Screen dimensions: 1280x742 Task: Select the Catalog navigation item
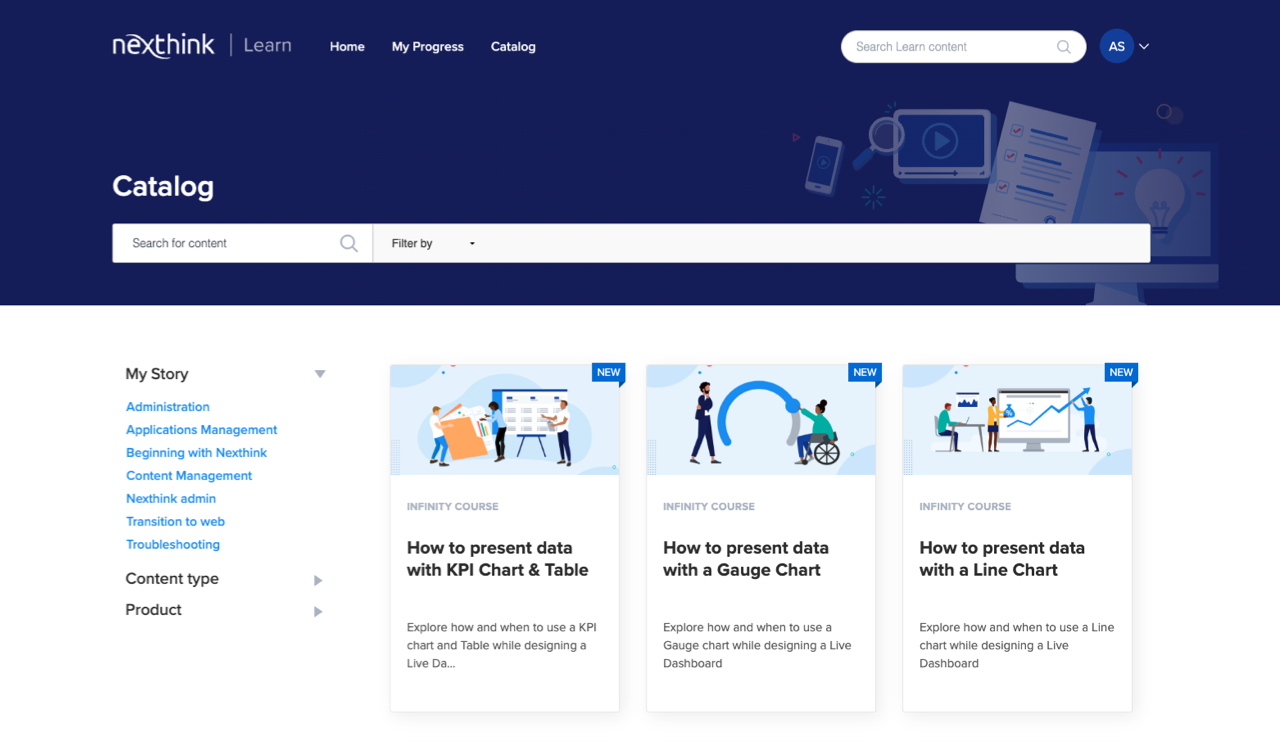click(513, 46)
